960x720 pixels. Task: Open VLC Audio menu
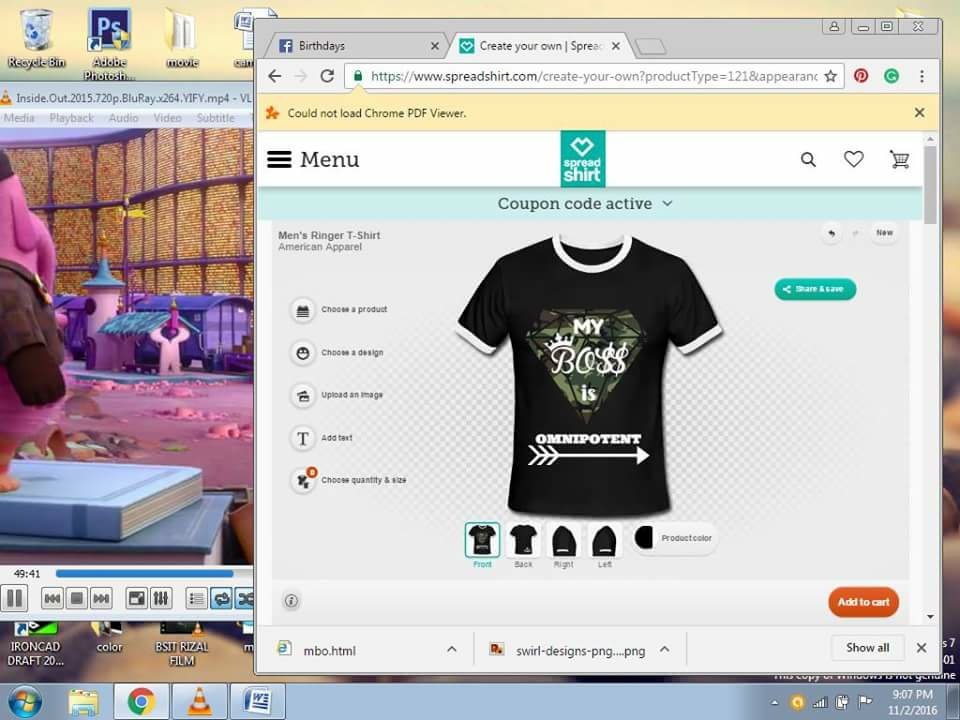point(123,118)
